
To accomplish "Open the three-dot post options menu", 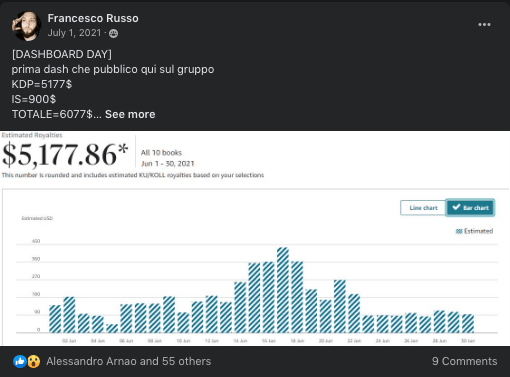I will 484,24.
